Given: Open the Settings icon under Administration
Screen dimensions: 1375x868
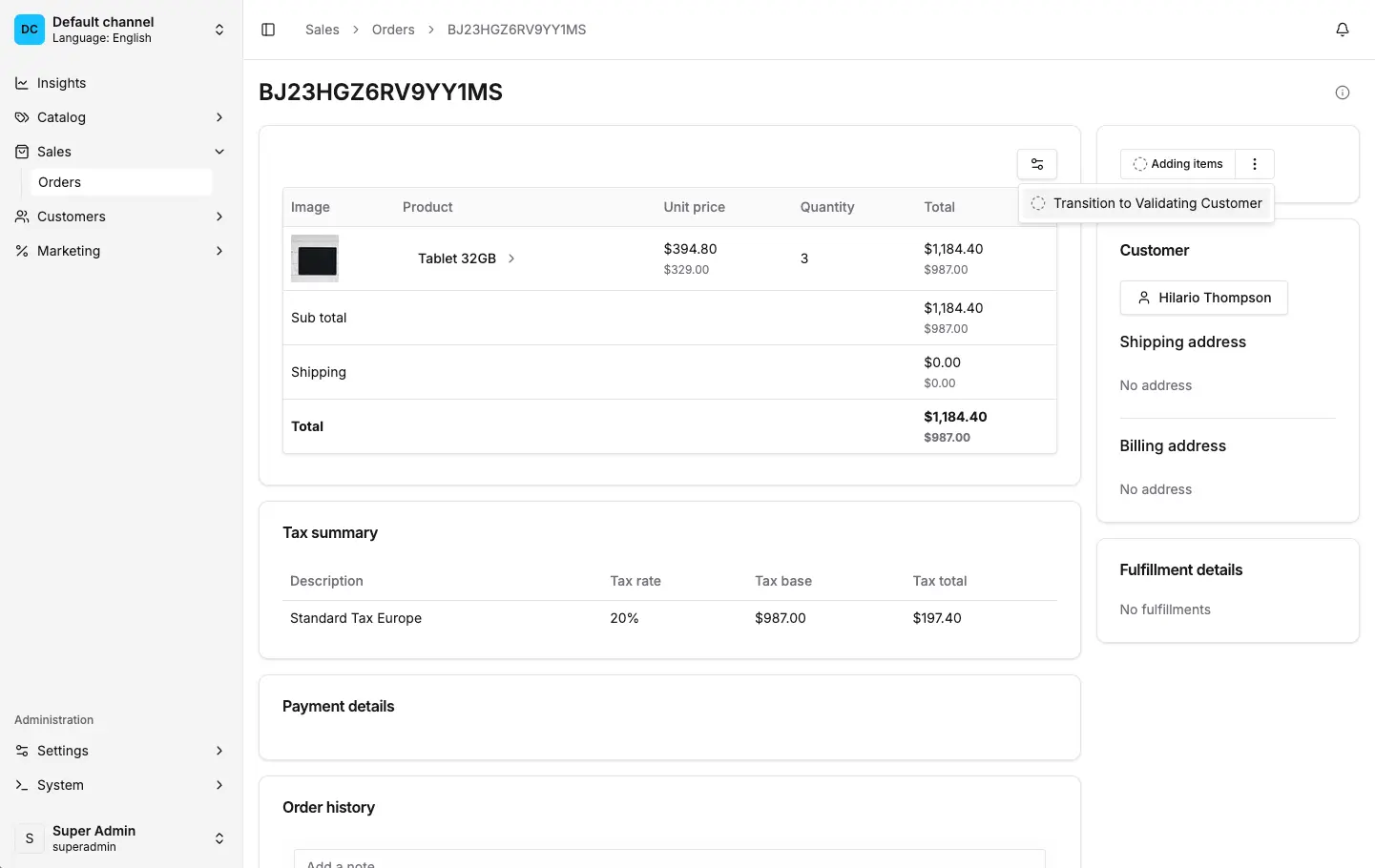Looking at the screenshot, I should coord(22,751).
